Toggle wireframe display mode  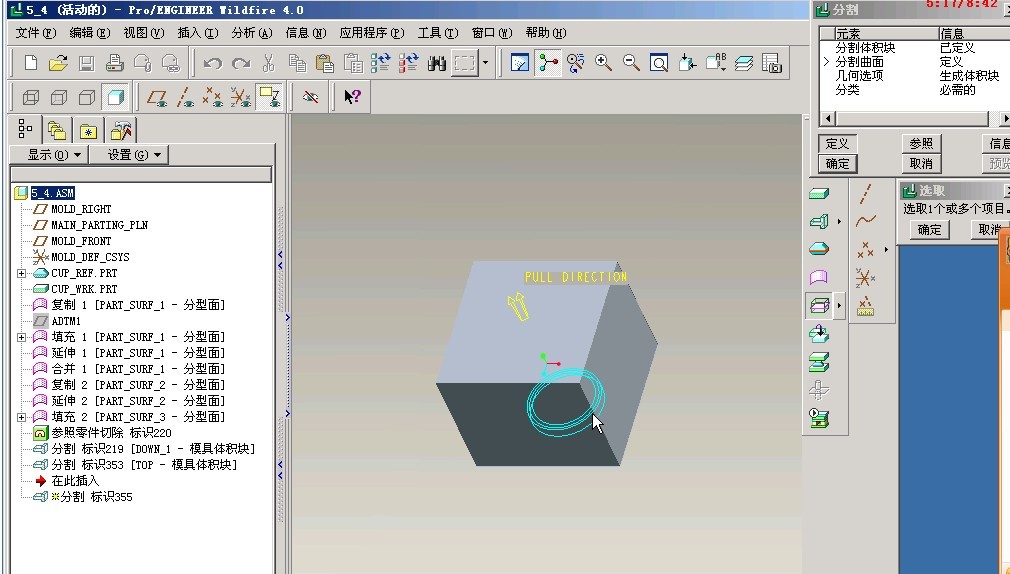pyautogui.click(x=31, y=97)
